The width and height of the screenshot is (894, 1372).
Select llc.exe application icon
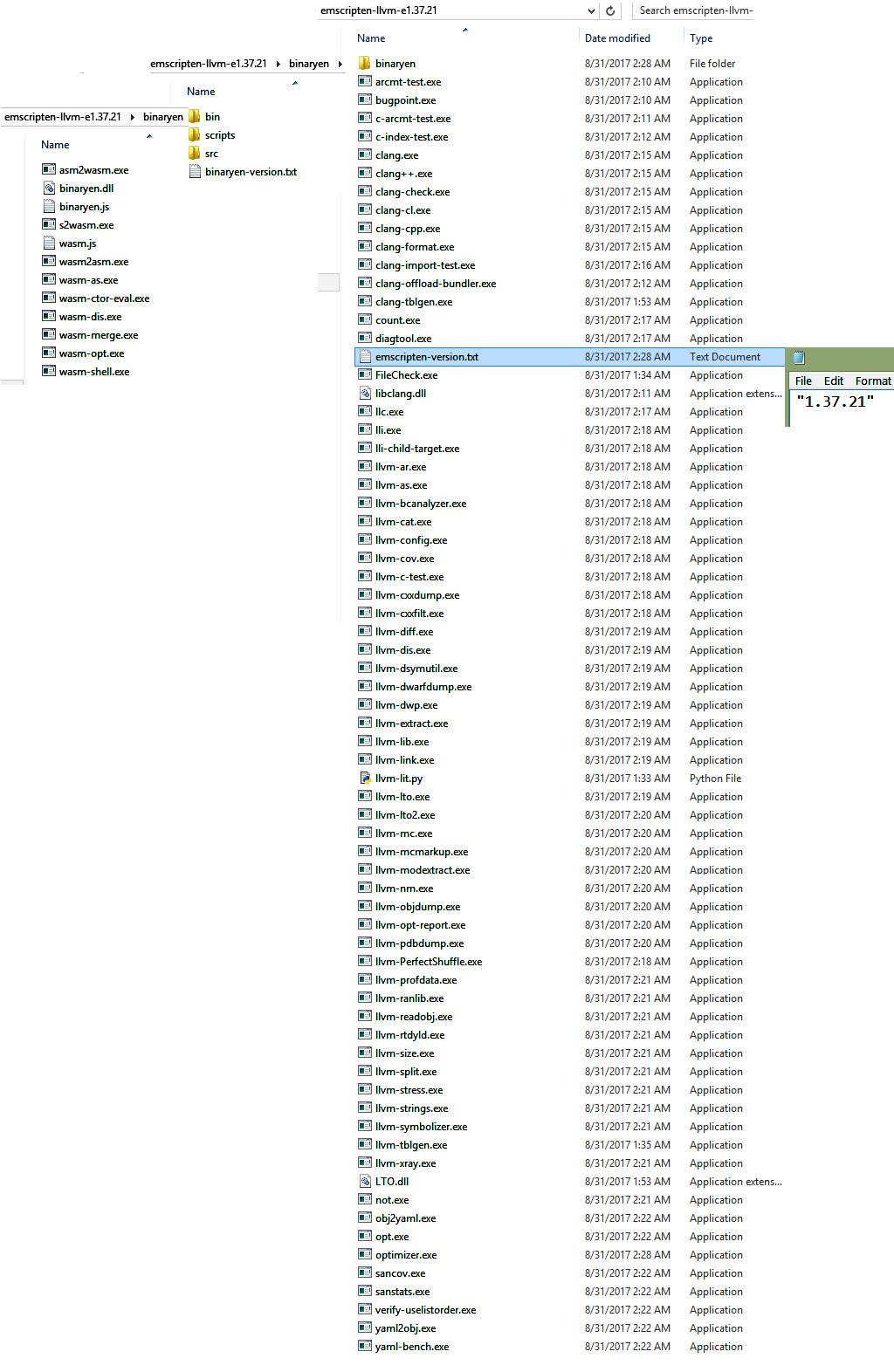point(365,411)
